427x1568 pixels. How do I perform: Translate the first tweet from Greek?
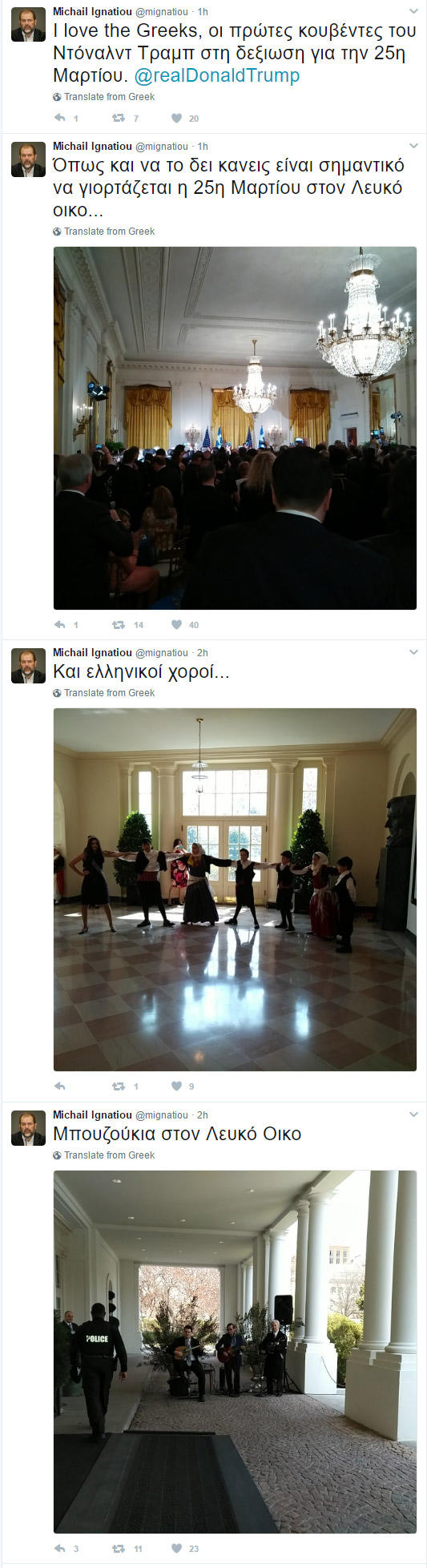click(104, 97)
